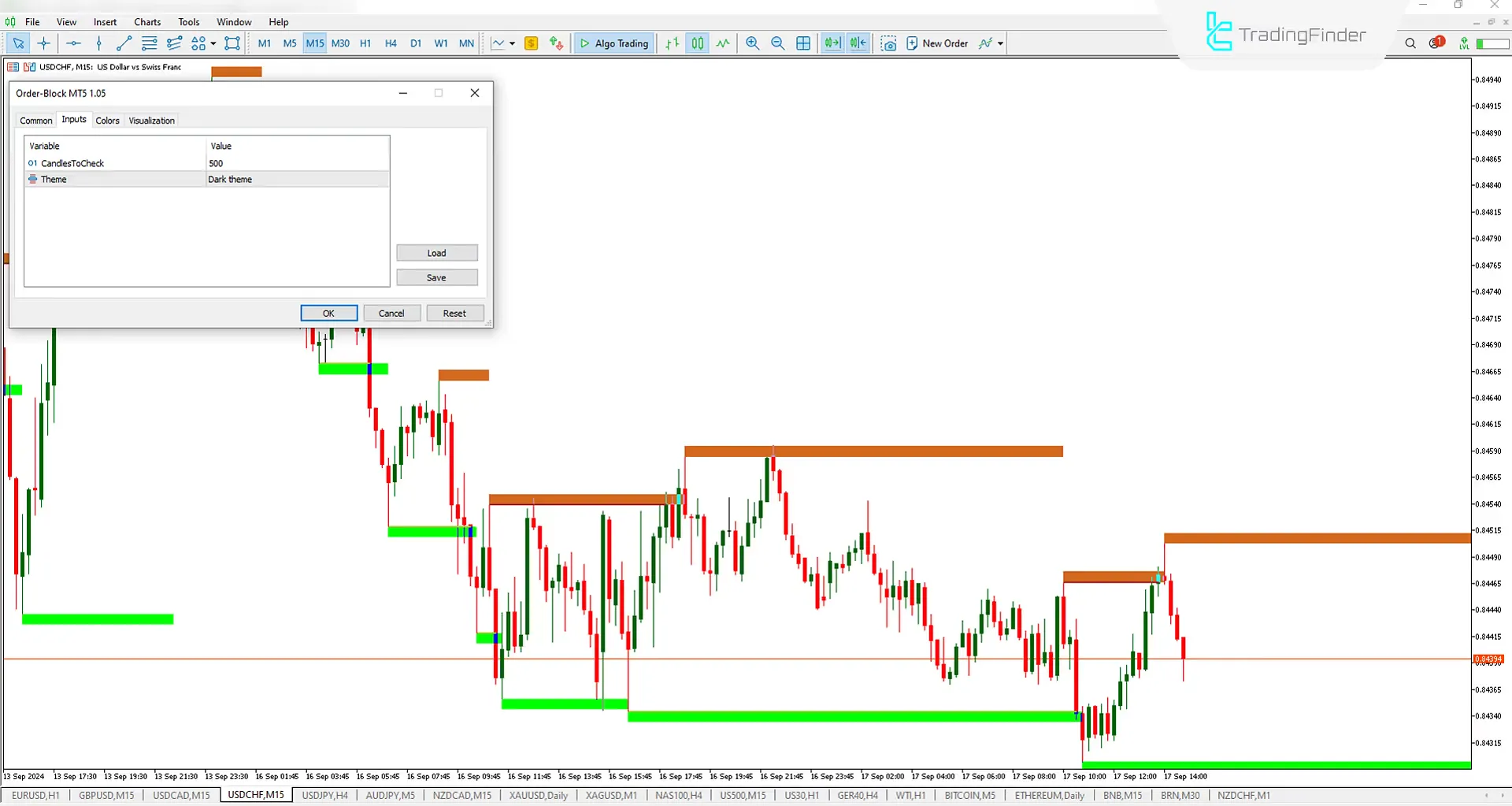The image size is (1512, 806).
Task: Open the Charts menu
Action: [147, 22]
